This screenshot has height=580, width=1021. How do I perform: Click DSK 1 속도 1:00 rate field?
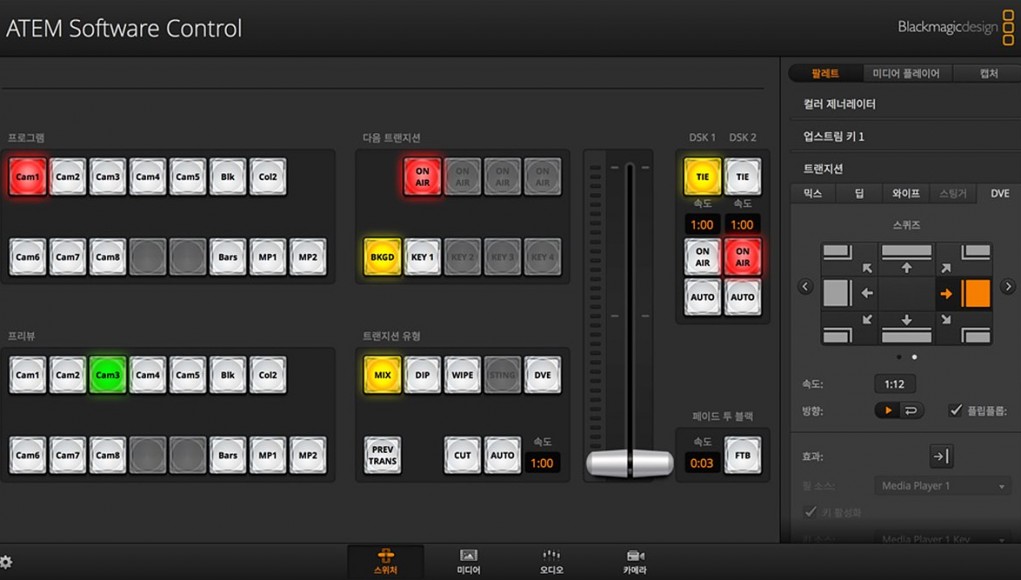(702, 225)
